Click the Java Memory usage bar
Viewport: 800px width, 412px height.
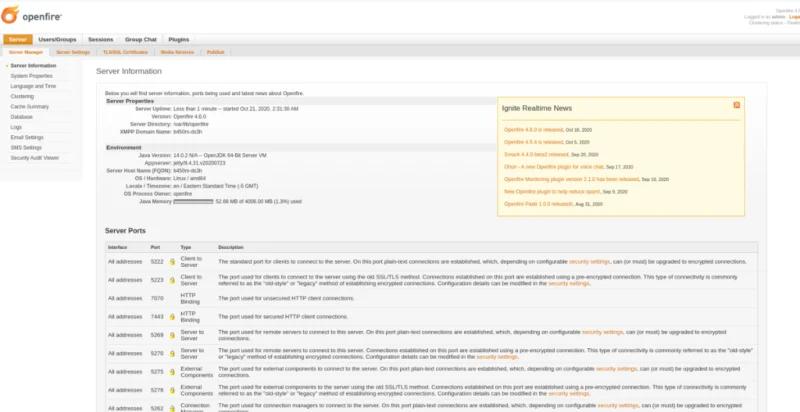tap(193, 202)
